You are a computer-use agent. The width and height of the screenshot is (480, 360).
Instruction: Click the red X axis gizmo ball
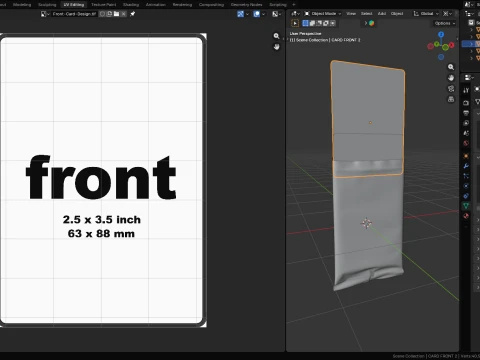point(451,45)
